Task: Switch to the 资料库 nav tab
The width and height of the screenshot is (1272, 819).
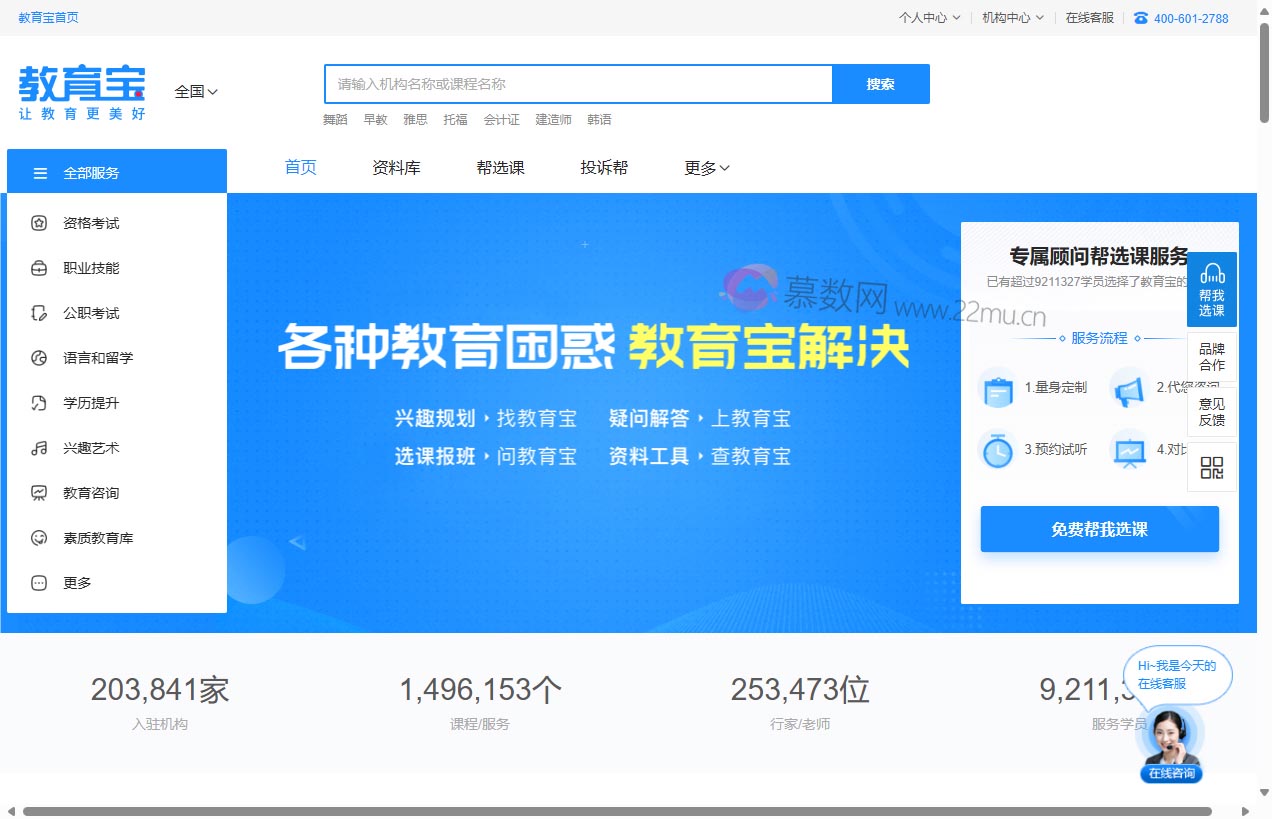Action: (x=396, y=168)
